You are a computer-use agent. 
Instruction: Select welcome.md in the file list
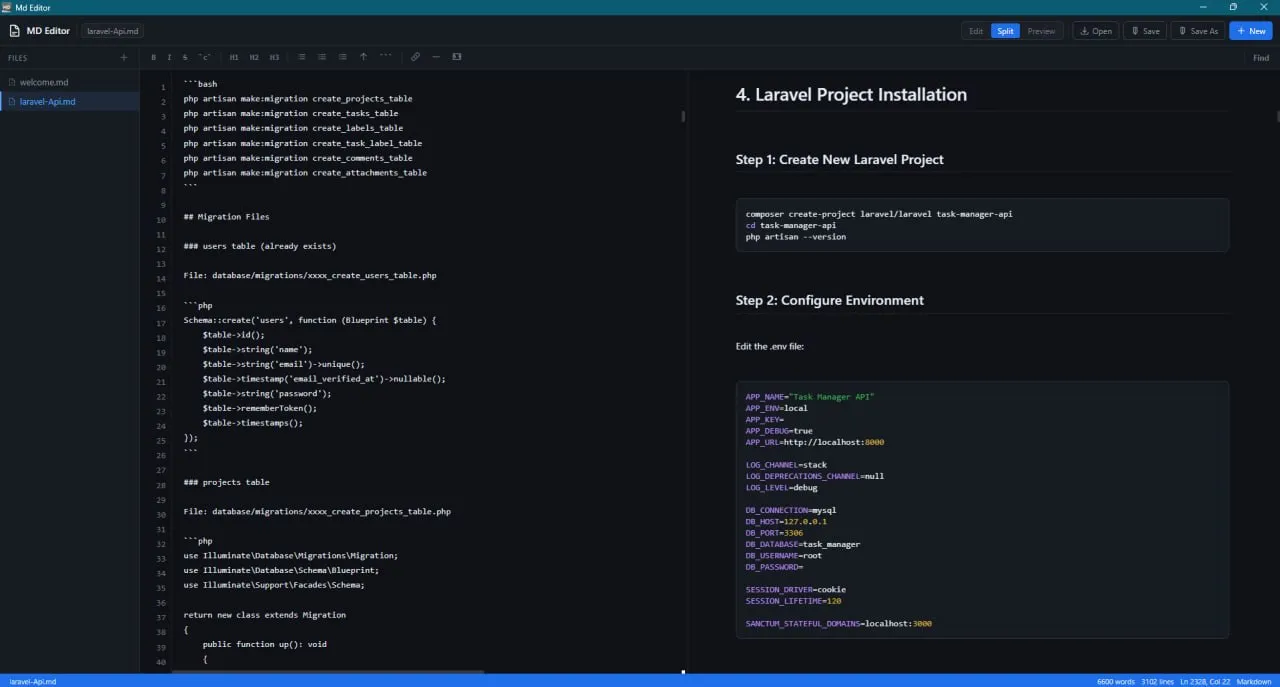point(69,82)
